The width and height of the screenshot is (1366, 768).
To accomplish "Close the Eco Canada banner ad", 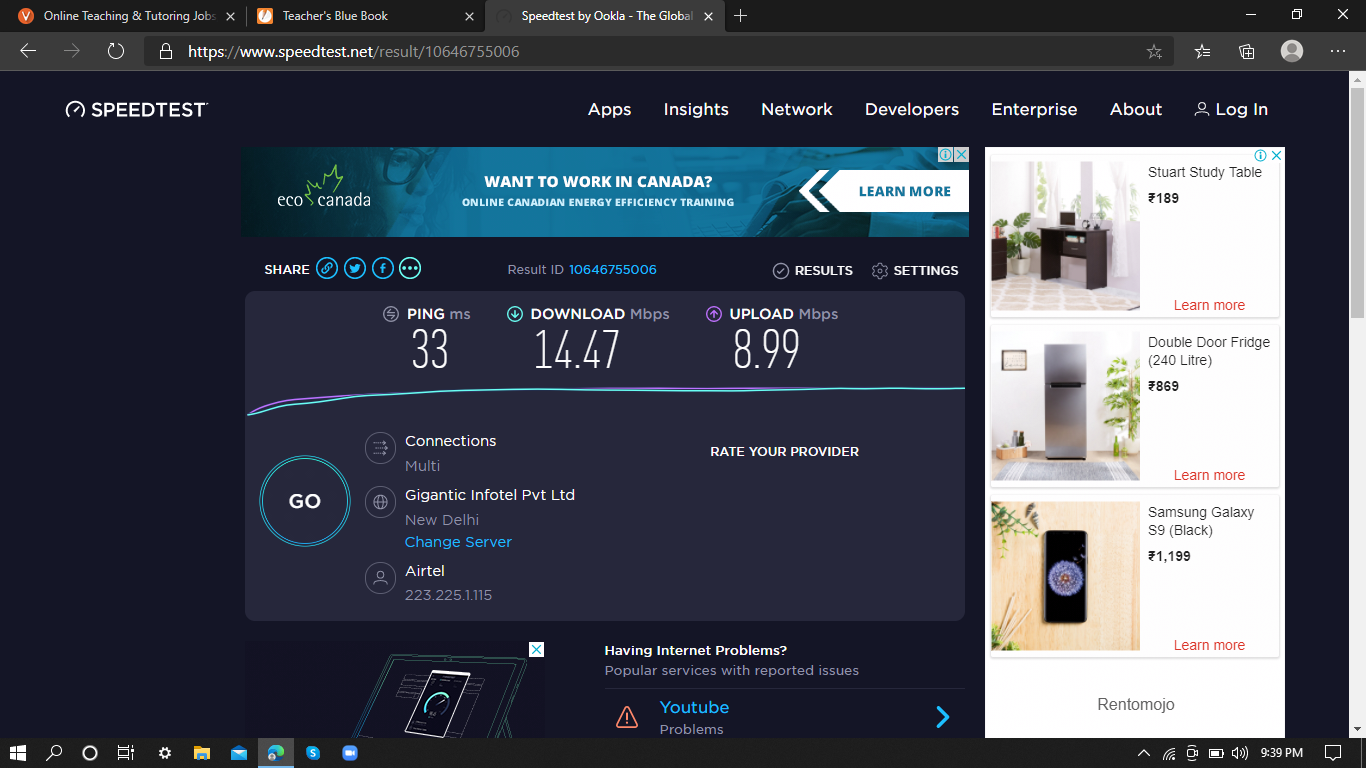I will [x=961, y=155].
